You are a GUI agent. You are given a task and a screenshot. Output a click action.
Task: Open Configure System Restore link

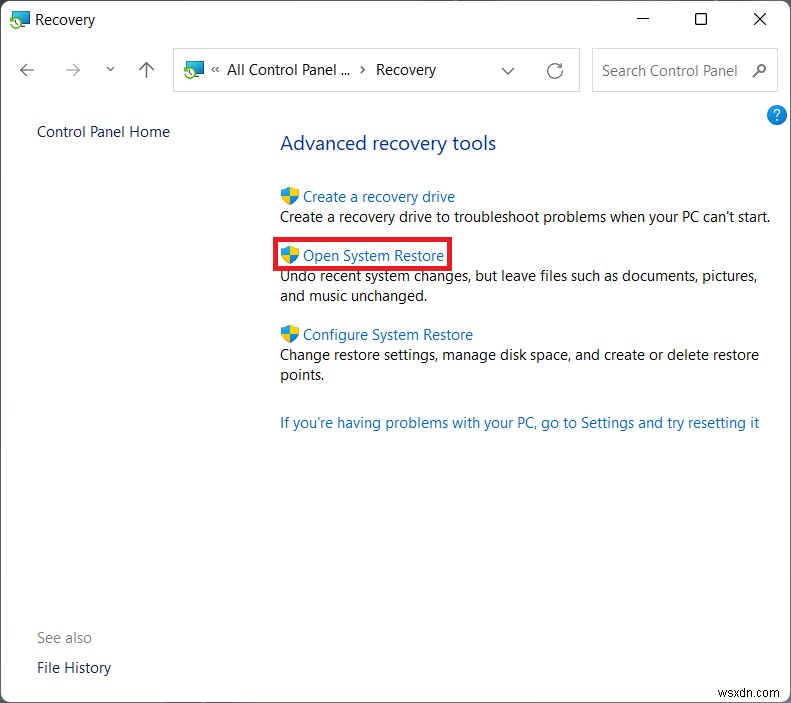[387, 335]
